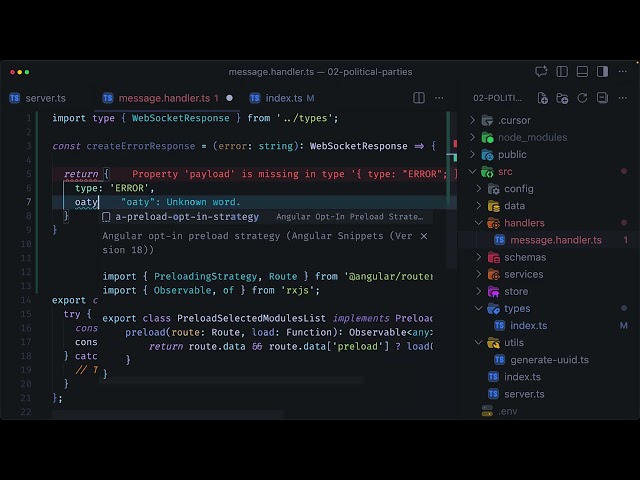Open title bar more options ellipsis
This screenshot has width=640, height=480.
622,72
